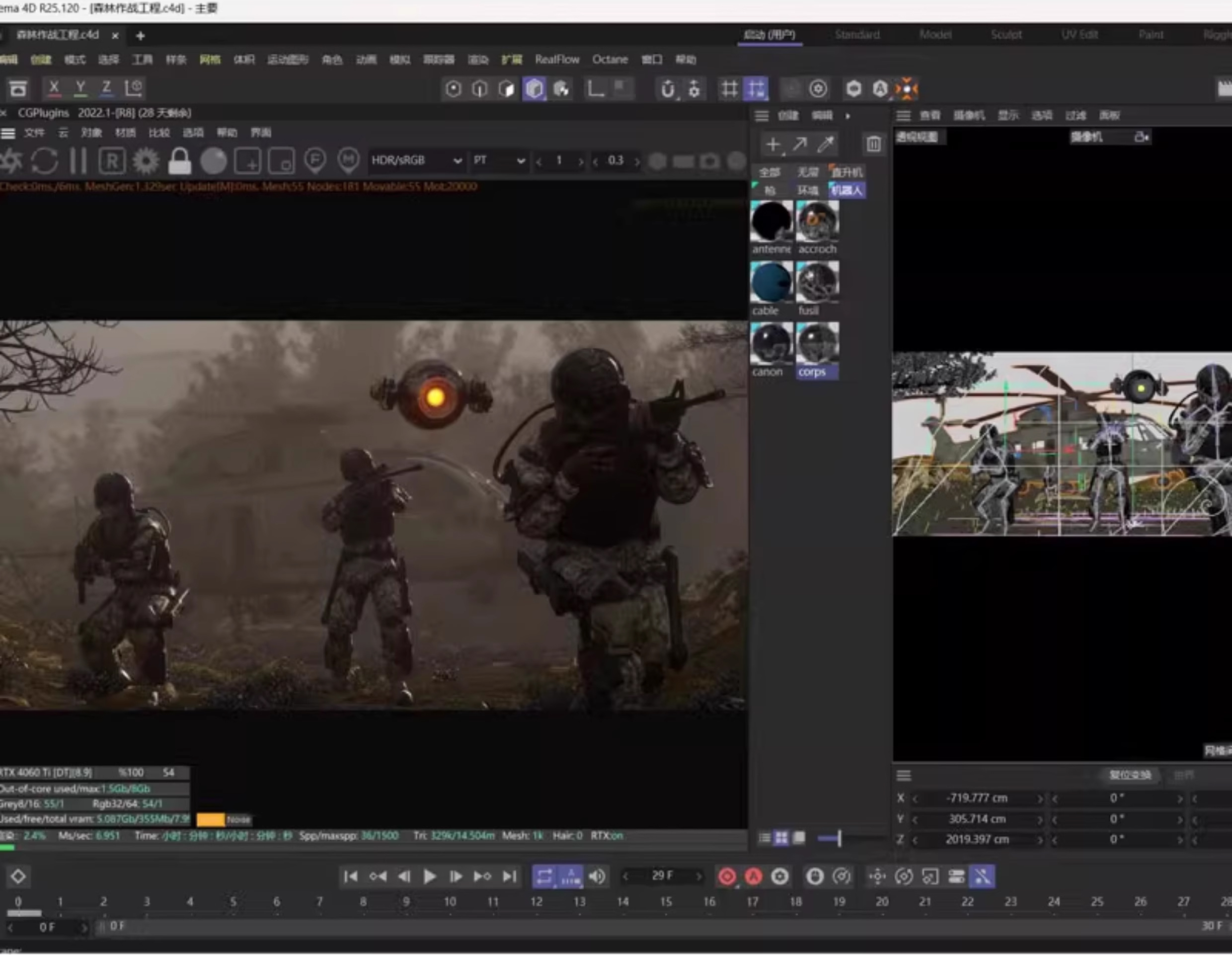Screen dimensions: 1232x955
Task: Toggle X axis lock
Action: [x=54, y=88]
